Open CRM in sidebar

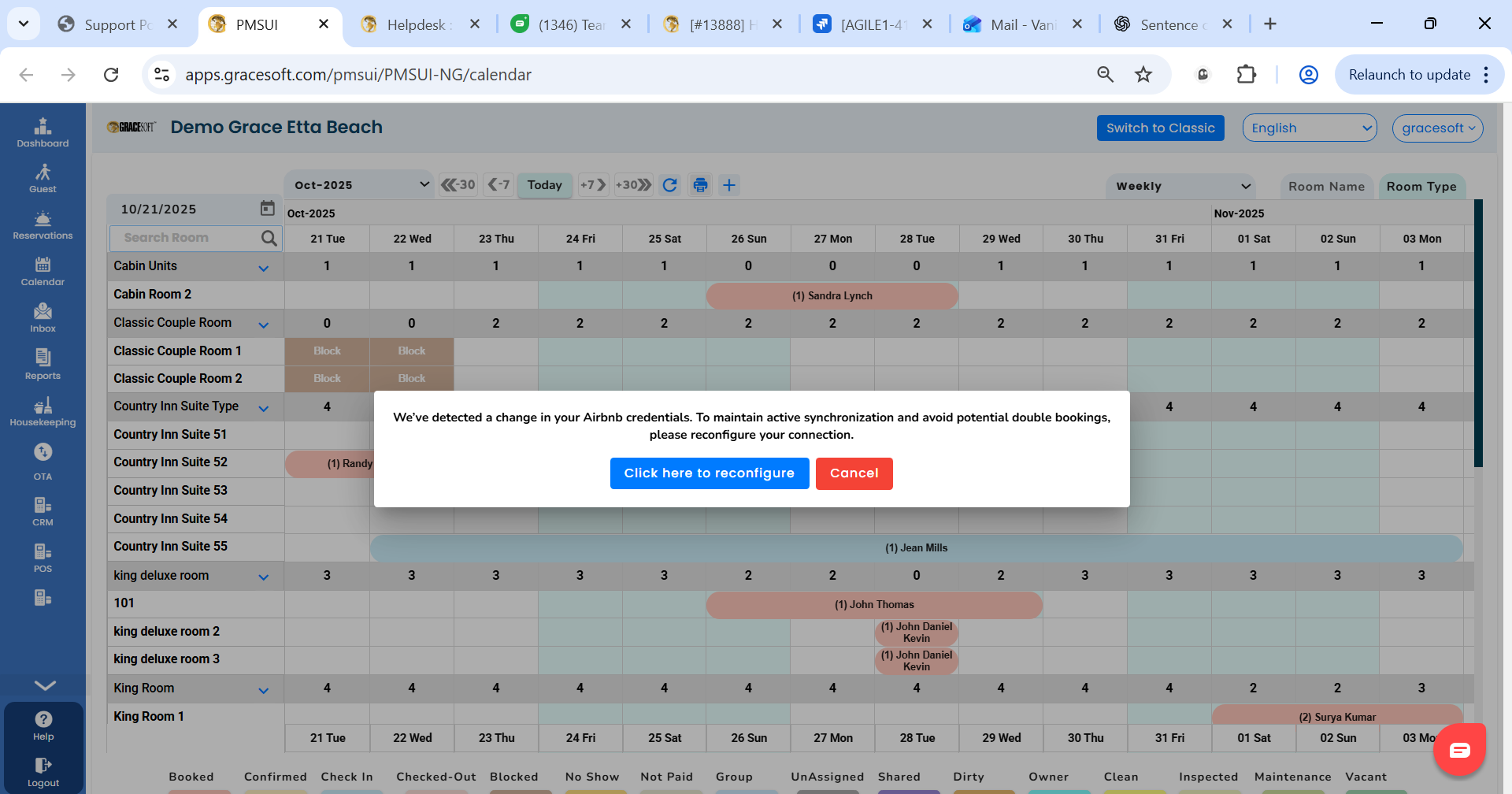pyautogui.click(x=43, y=511)
